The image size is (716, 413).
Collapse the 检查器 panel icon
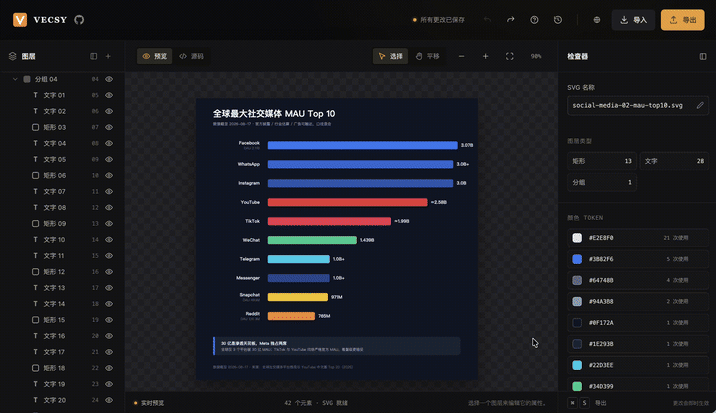(x=703, y=56)
